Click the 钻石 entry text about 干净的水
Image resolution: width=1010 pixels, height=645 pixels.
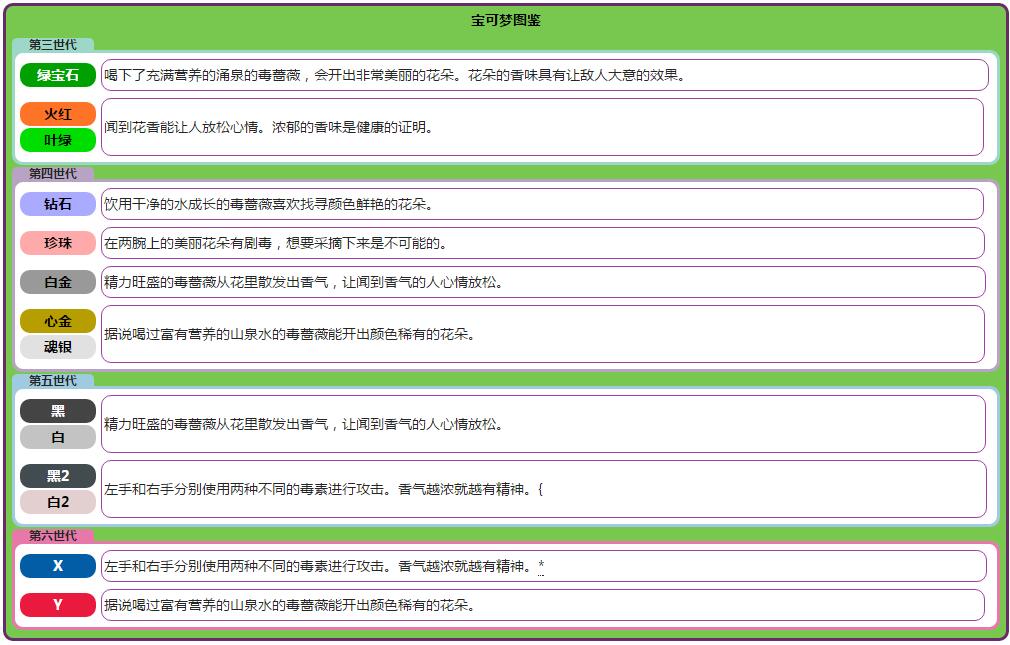click(x=268, y=204)
